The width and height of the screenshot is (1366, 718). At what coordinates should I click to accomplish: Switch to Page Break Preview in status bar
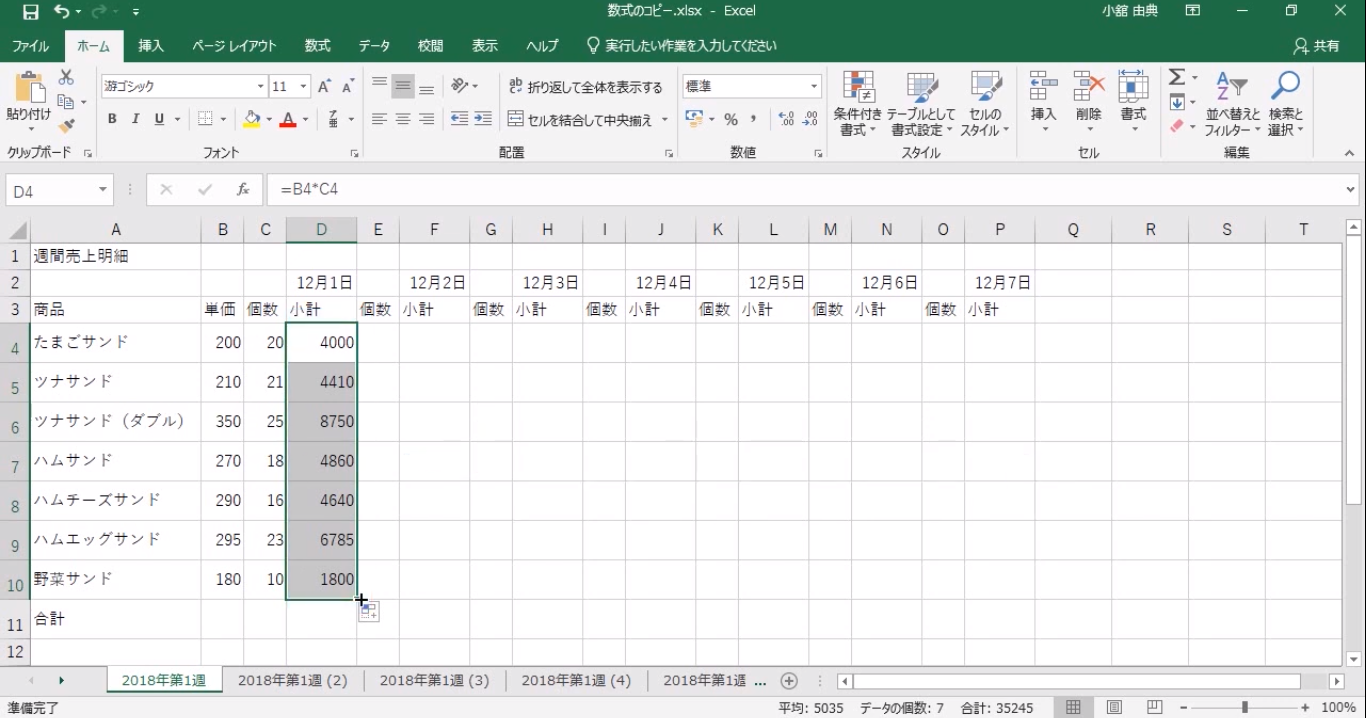click(1154, 707)
